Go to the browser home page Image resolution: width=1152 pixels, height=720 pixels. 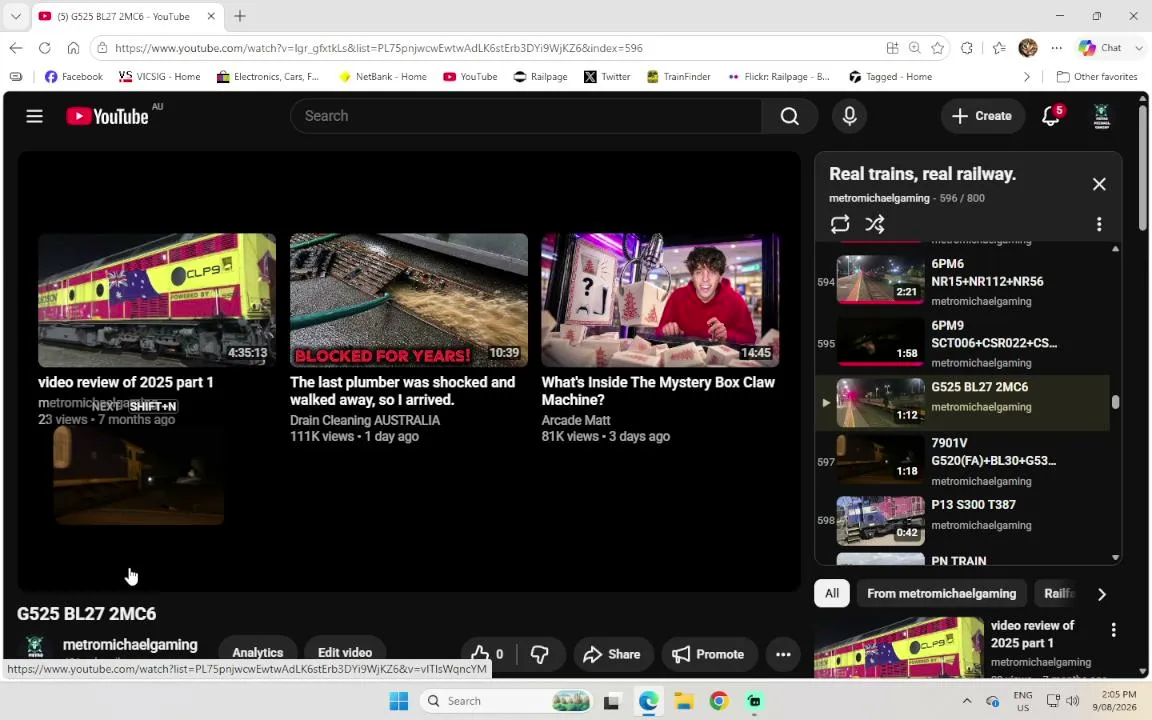[73, 48]
